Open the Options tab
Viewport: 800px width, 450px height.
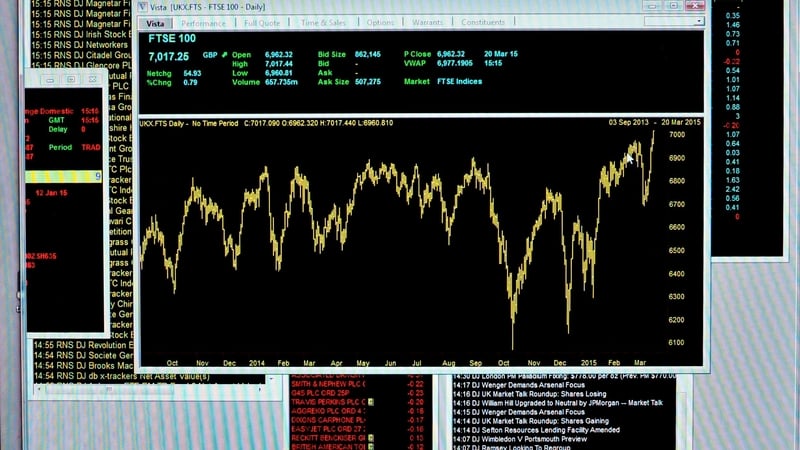[380, 22]
